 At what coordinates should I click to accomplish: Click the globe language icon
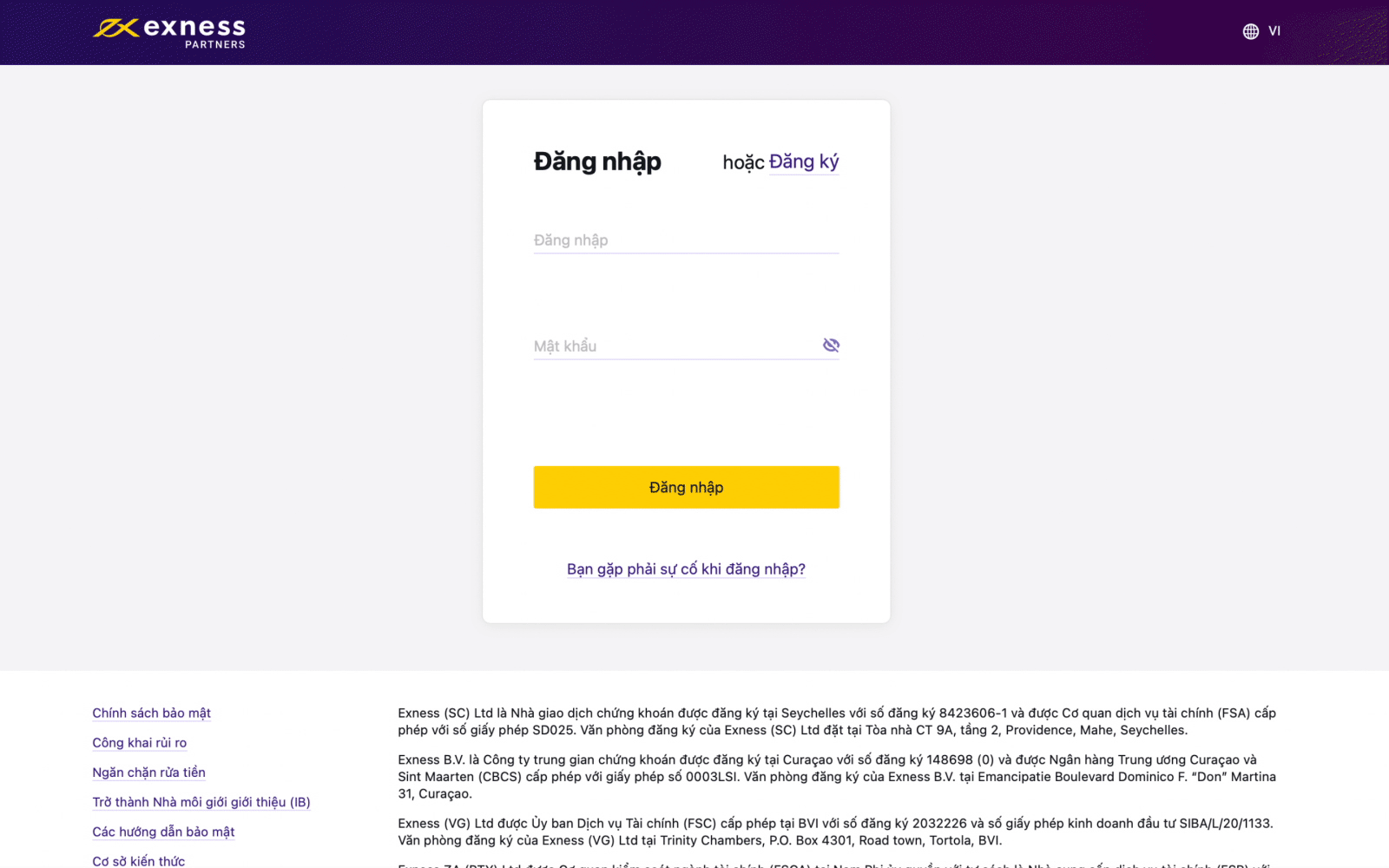coord(1250,31)
